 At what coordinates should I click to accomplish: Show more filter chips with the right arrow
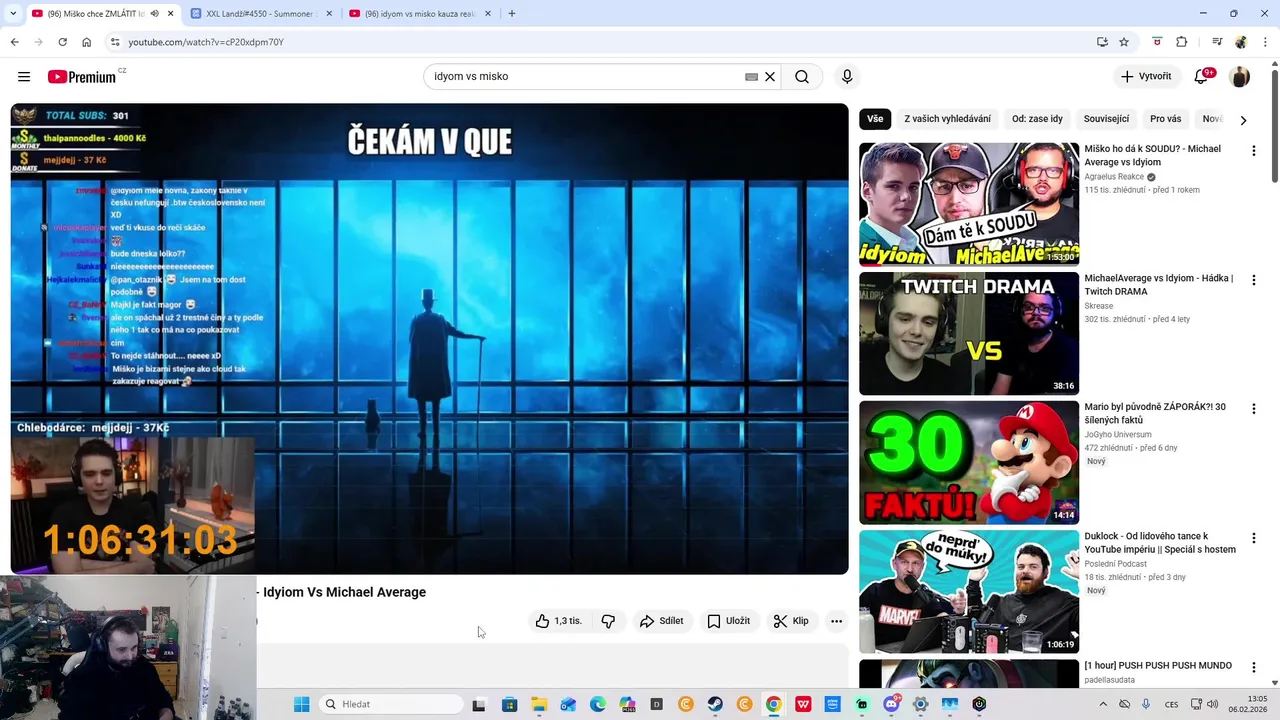[x=1243, y=120]
